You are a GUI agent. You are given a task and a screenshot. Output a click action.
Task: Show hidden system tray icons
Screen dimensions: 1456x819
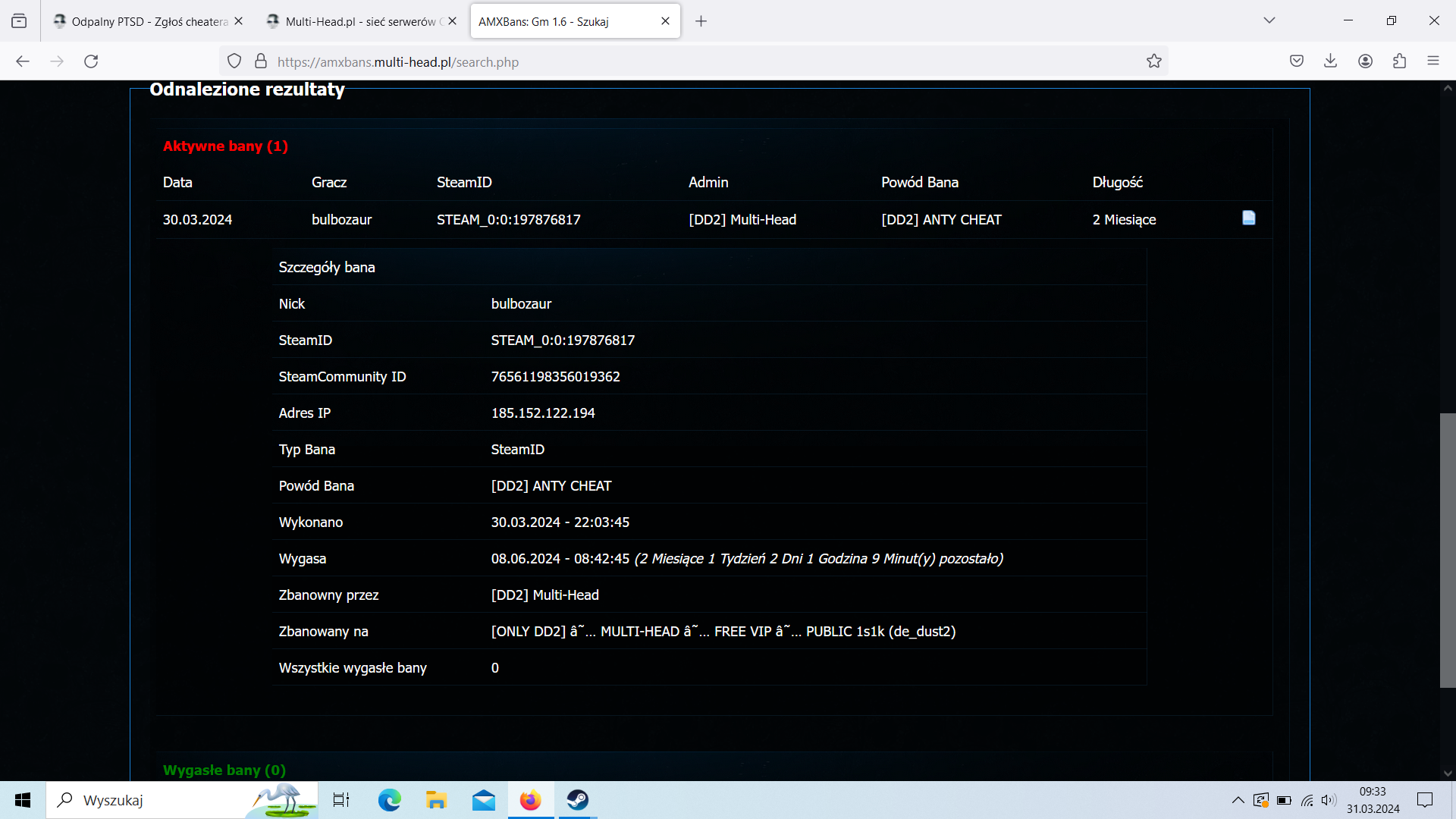(1238, 800)
